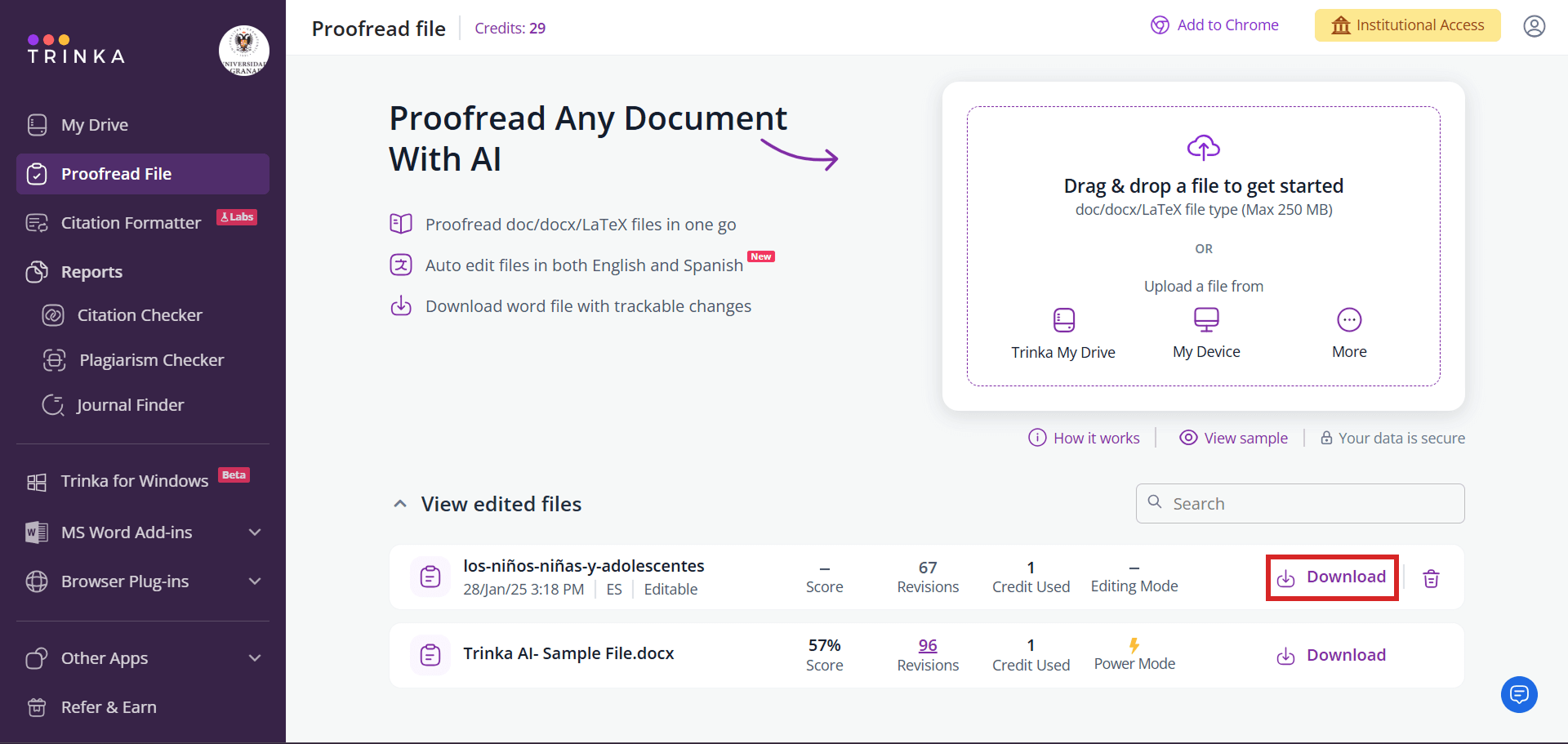The height and width of the screenshot is (744, 1568).
Task: Click the los-niños-niñas-y-adolescentes file icon
Action: [430, 577]
